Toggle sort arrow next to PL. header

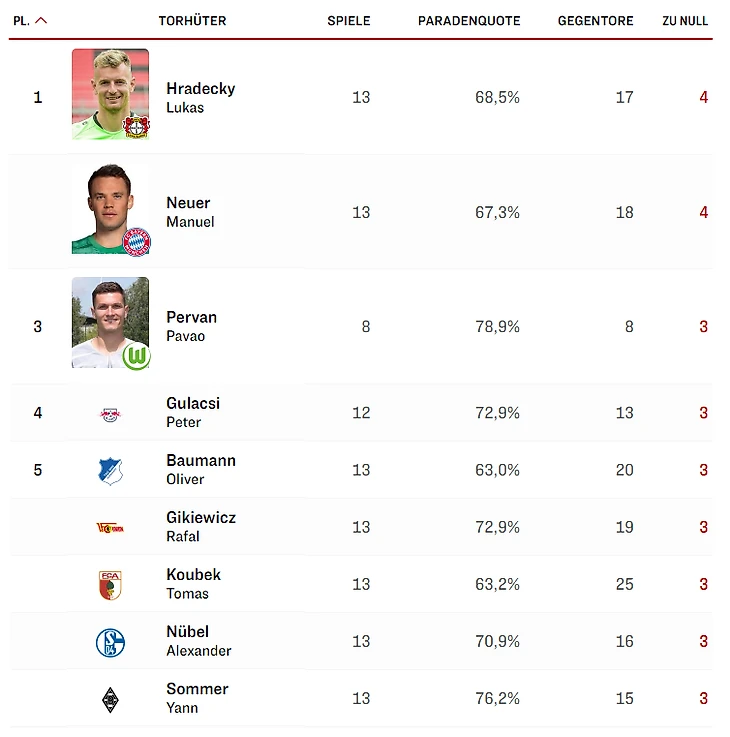point(41,21)
